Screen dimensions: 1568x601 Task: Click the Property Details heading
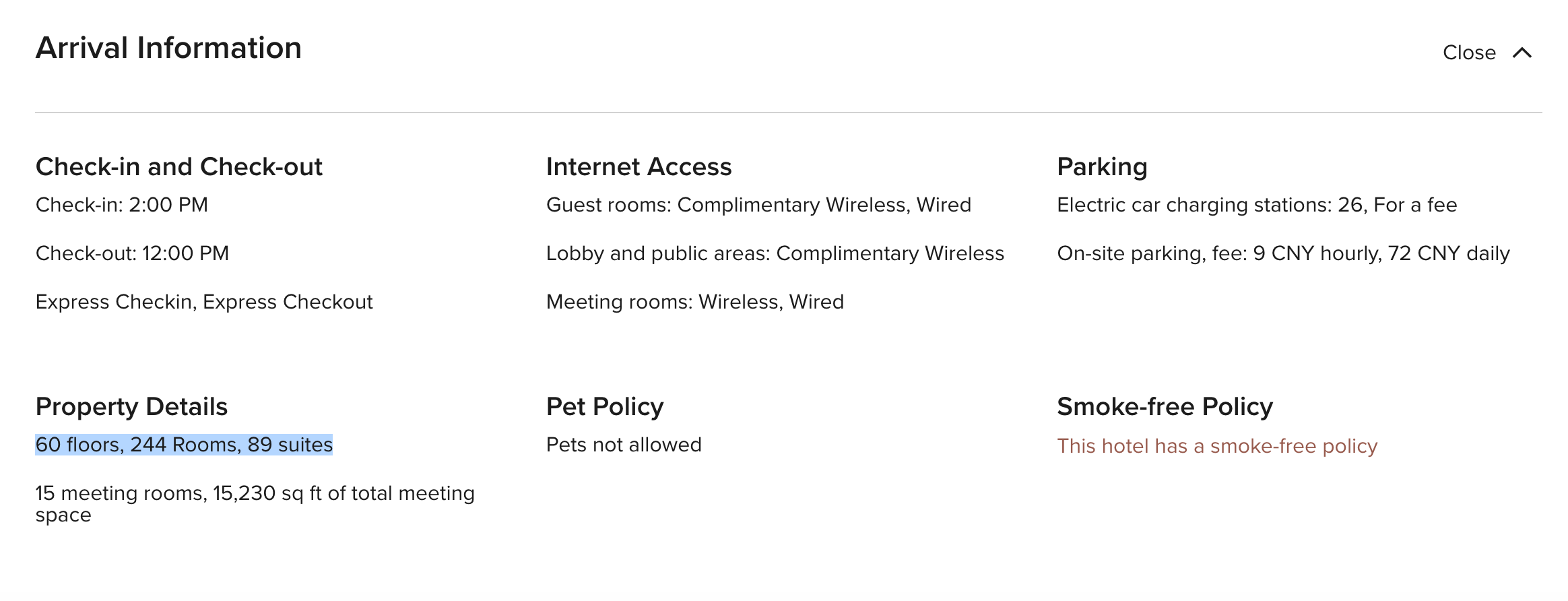(131, 406)
